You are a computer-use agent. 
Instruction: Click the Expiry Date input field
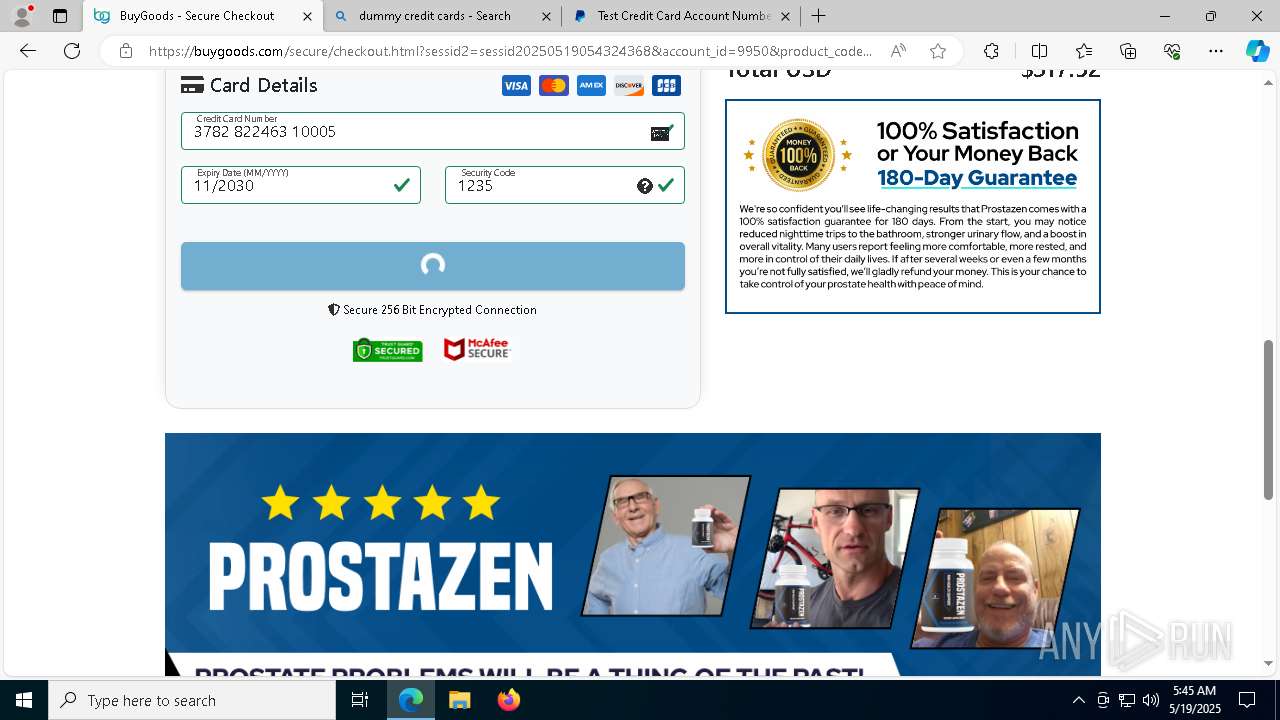pos(301,185)
